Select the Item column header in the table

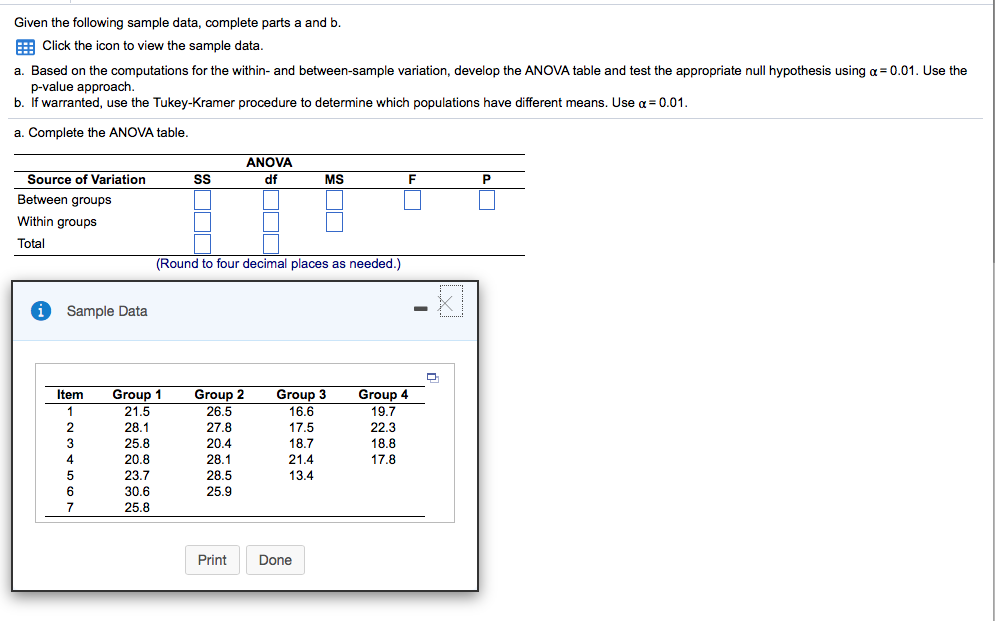(x=69, y=394)
